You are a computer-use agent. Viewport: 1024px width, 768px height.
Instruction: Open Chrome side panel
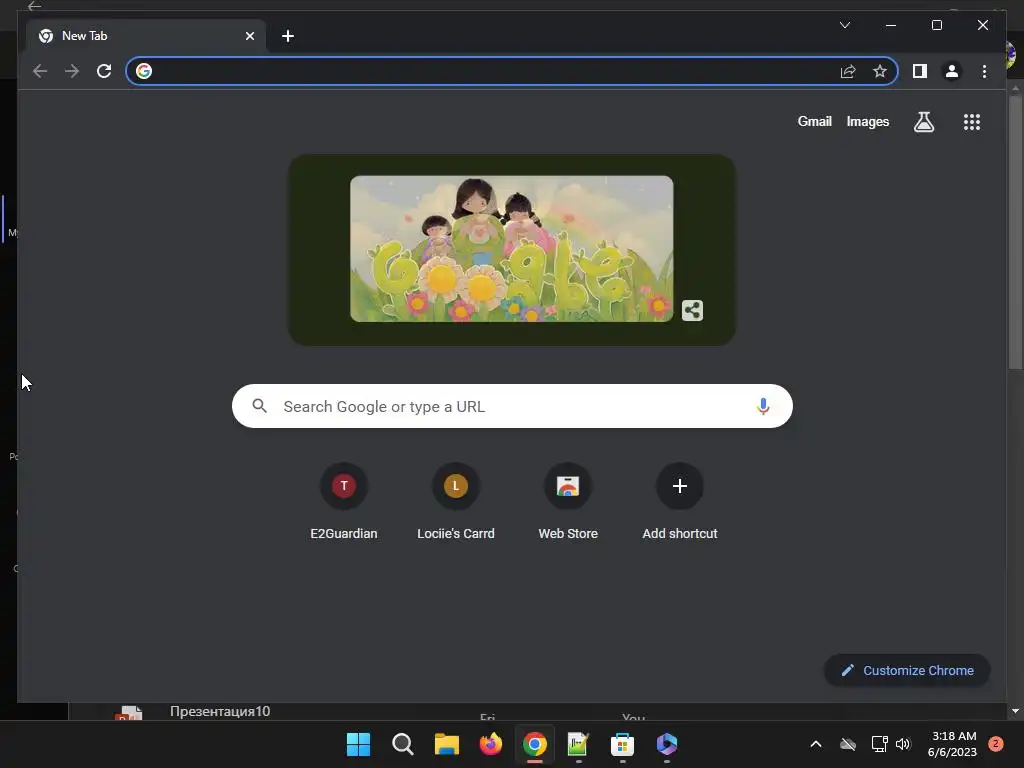[x=920, y=71]
